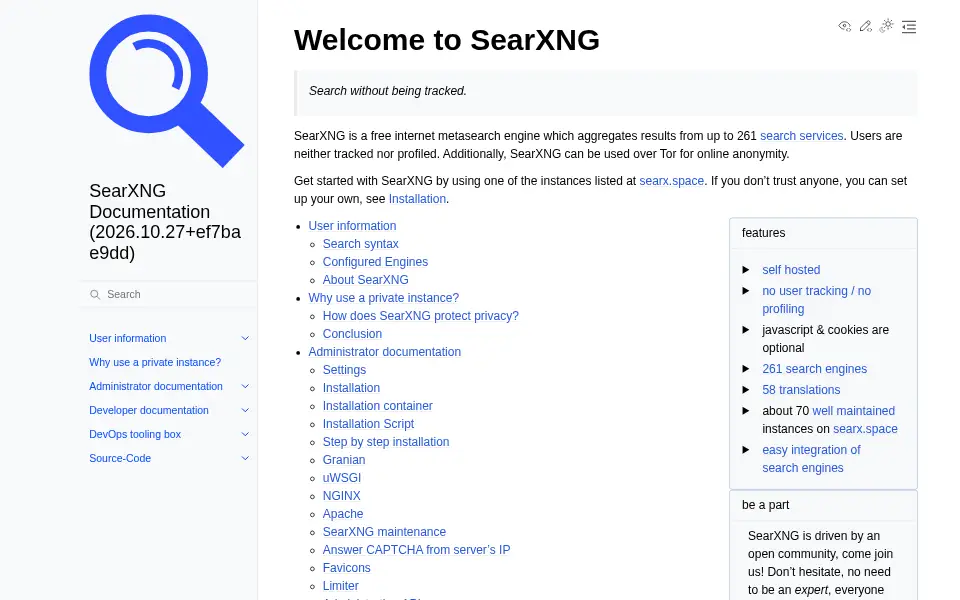Open the 'Step by step installation' link
Screen dimensions: 960x600
(386, 442)
